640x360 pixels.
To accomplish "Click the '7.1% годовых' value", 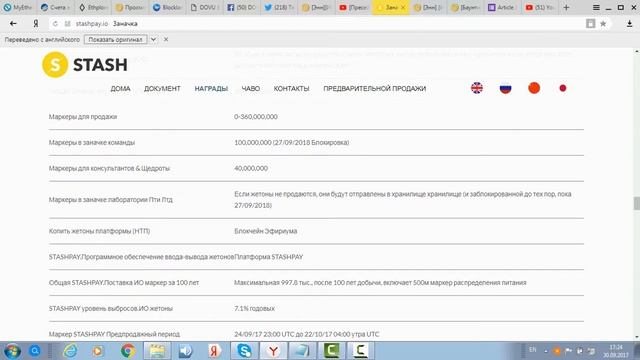I will pos(254,308).
